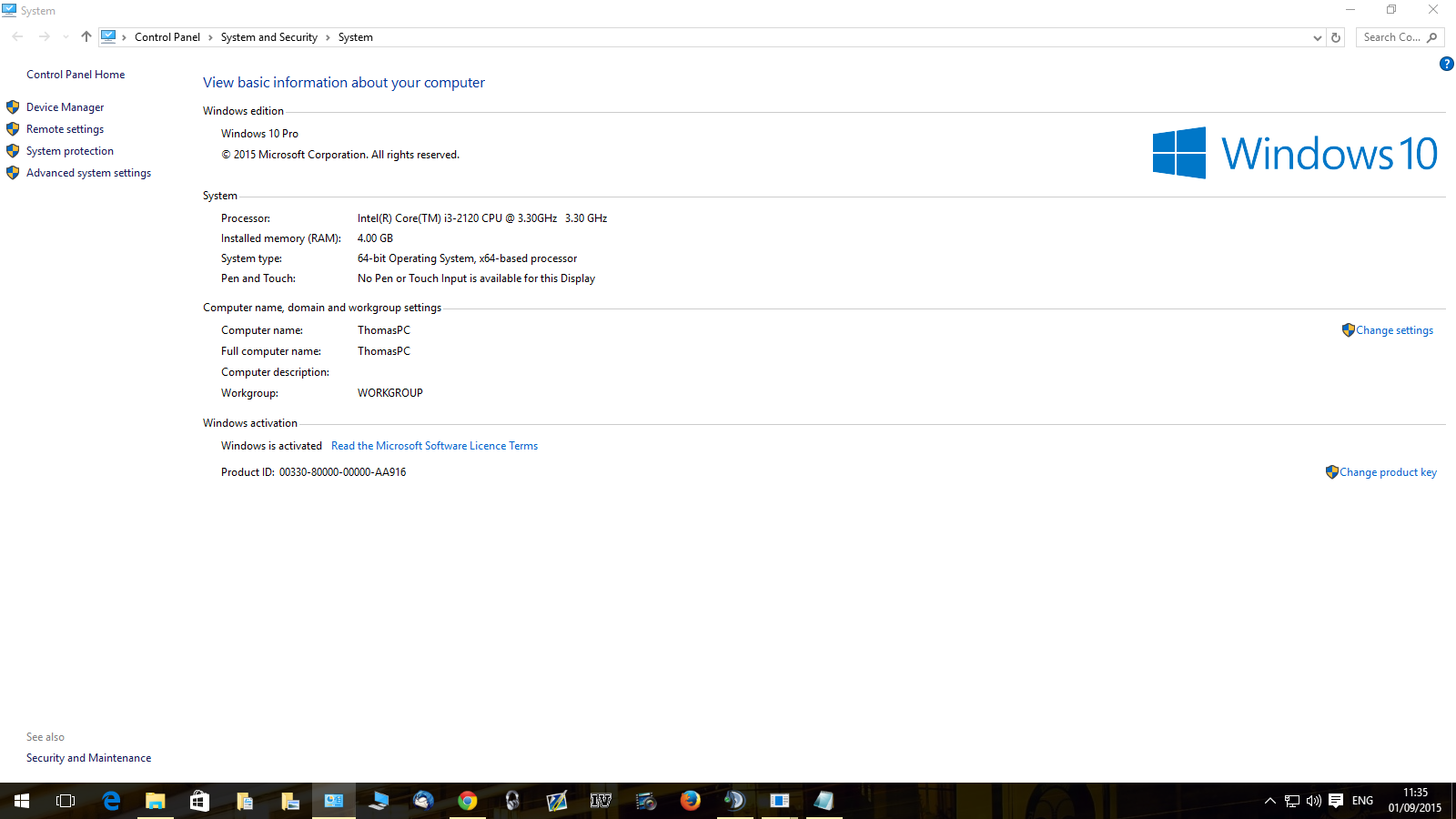The image size is (1456, 819).
Task: Open the Thunderbird mail taskbar icon
Action: point(423,801)
